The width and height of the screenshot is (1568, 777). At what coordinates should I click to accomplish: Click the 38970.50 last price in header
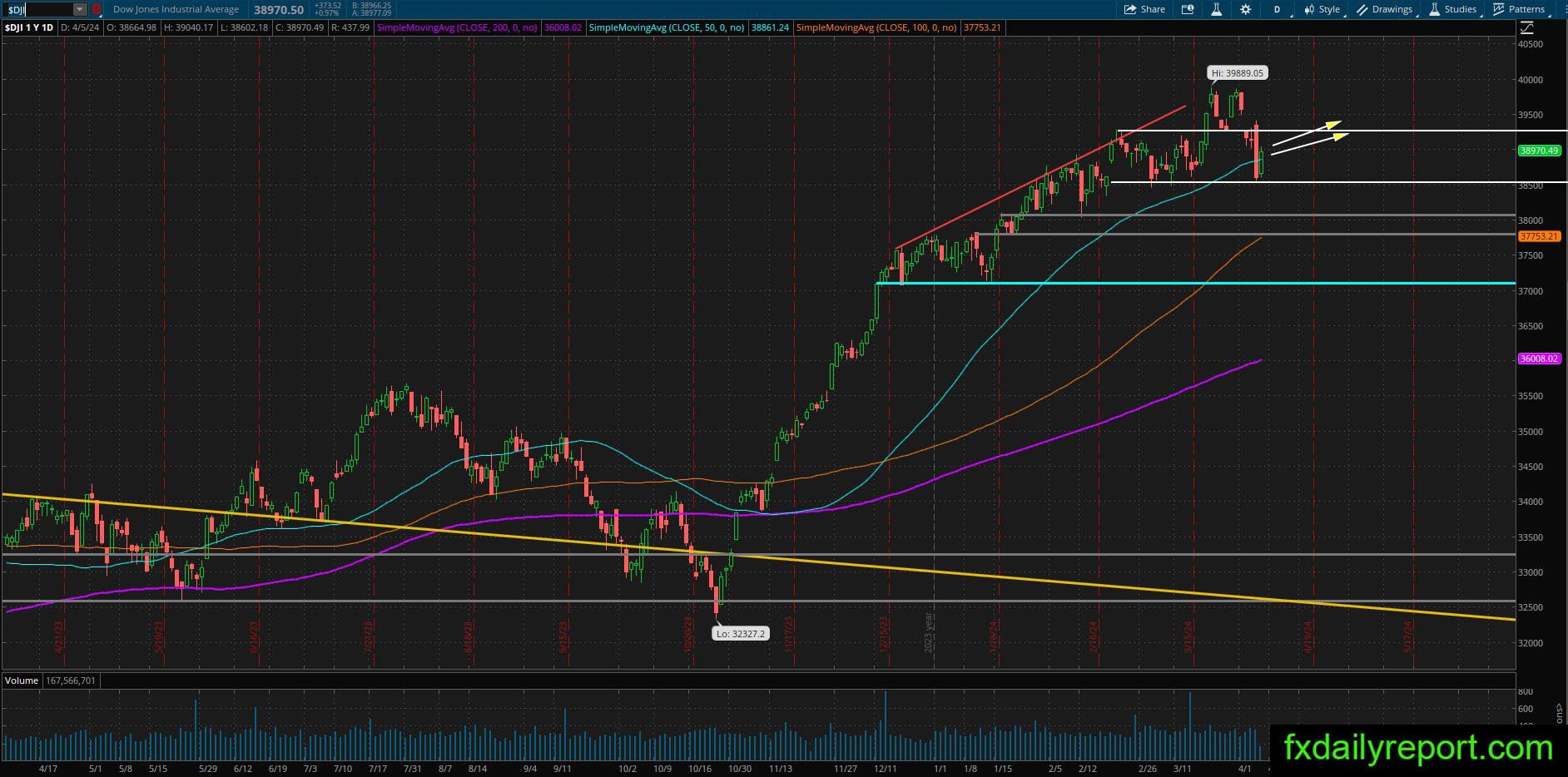pos(278,10)
